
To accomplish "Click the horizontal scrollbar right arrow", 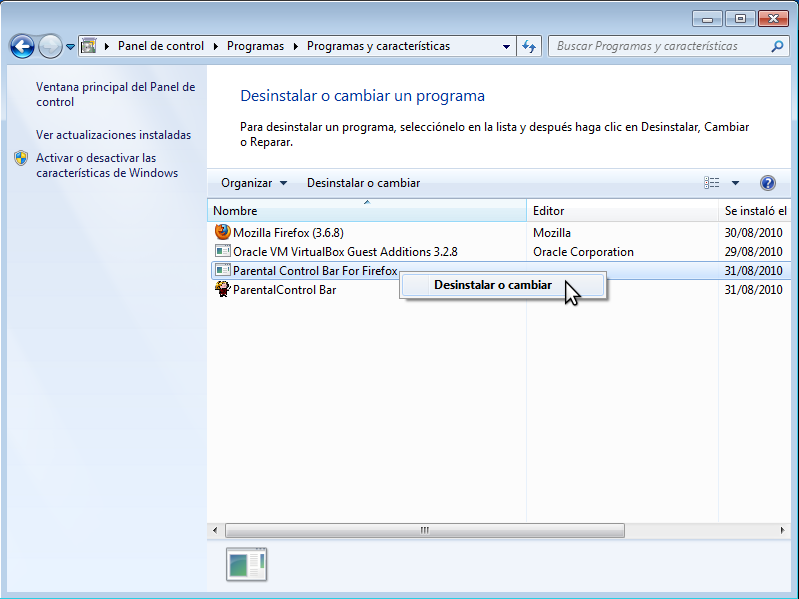I will click(x=782, y=530).
